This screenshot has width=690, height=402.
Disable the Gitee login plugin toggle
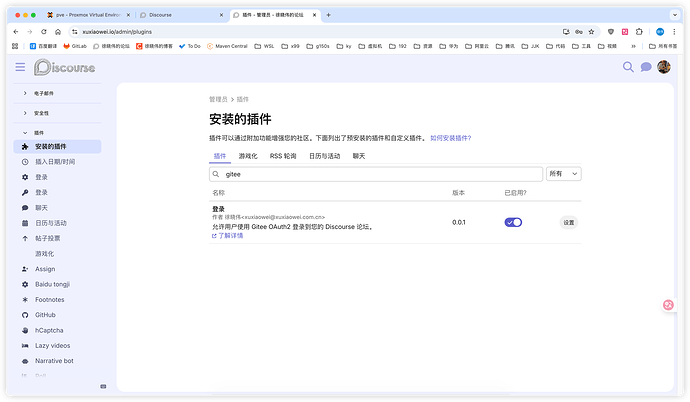click(513, 222)
